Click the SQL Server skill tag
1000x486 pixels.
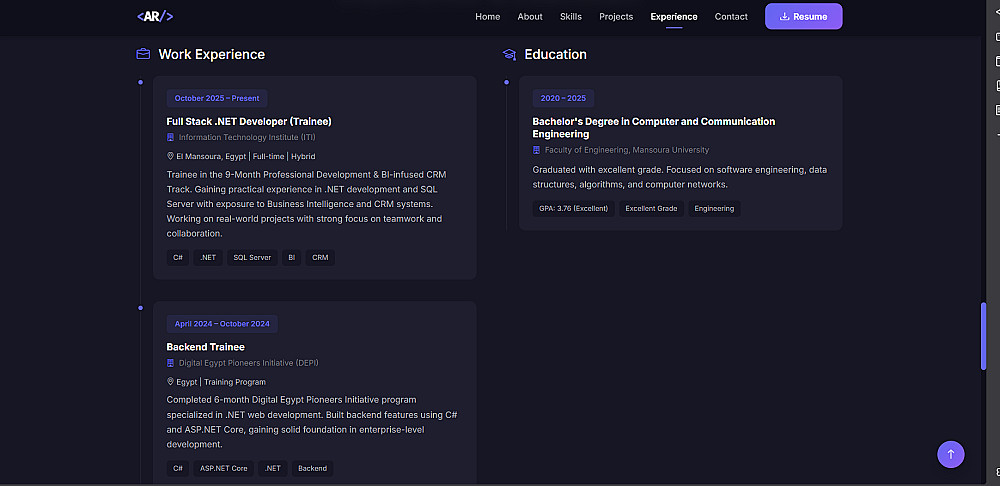[x=252, y=257]
